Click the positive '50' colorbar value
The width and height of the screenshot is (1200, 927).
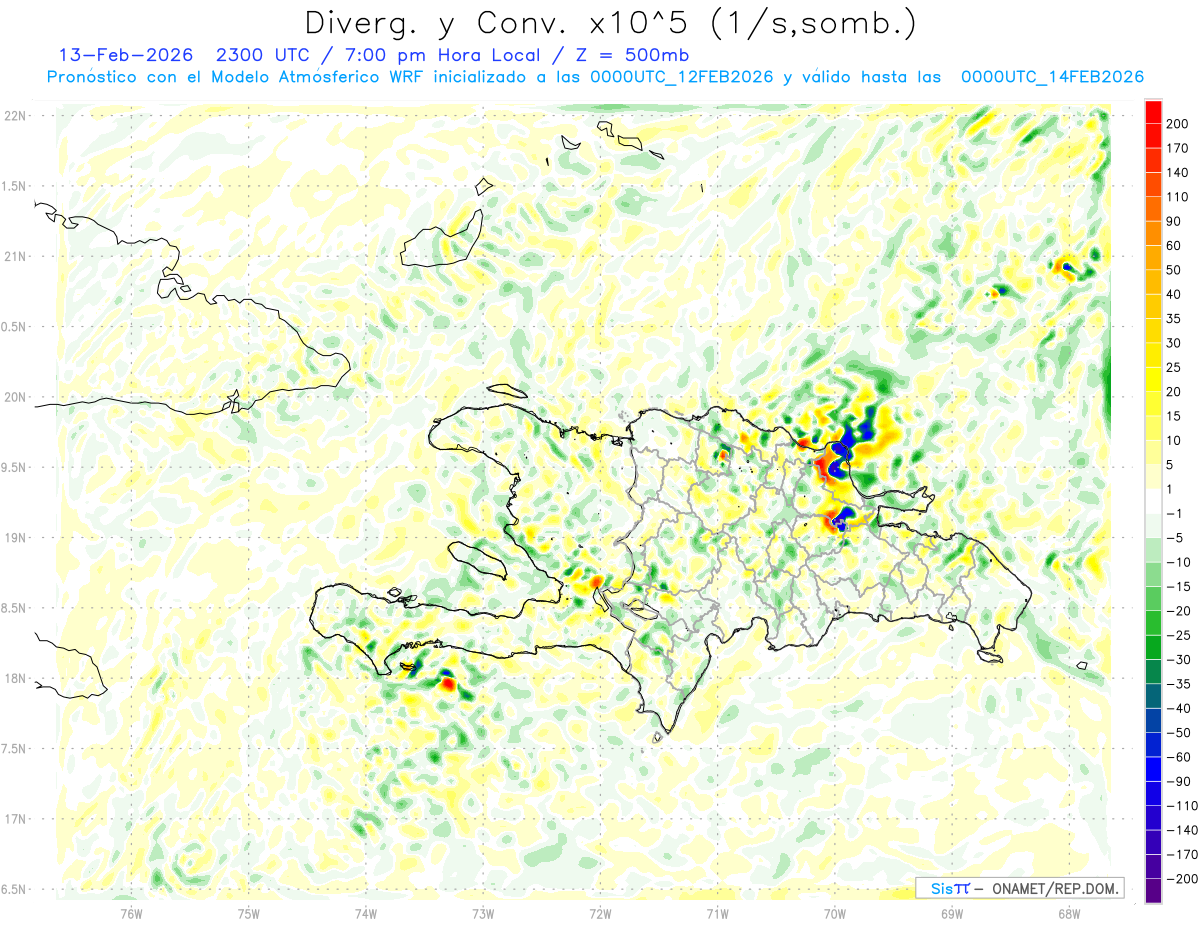click(x=1174, y=271)
